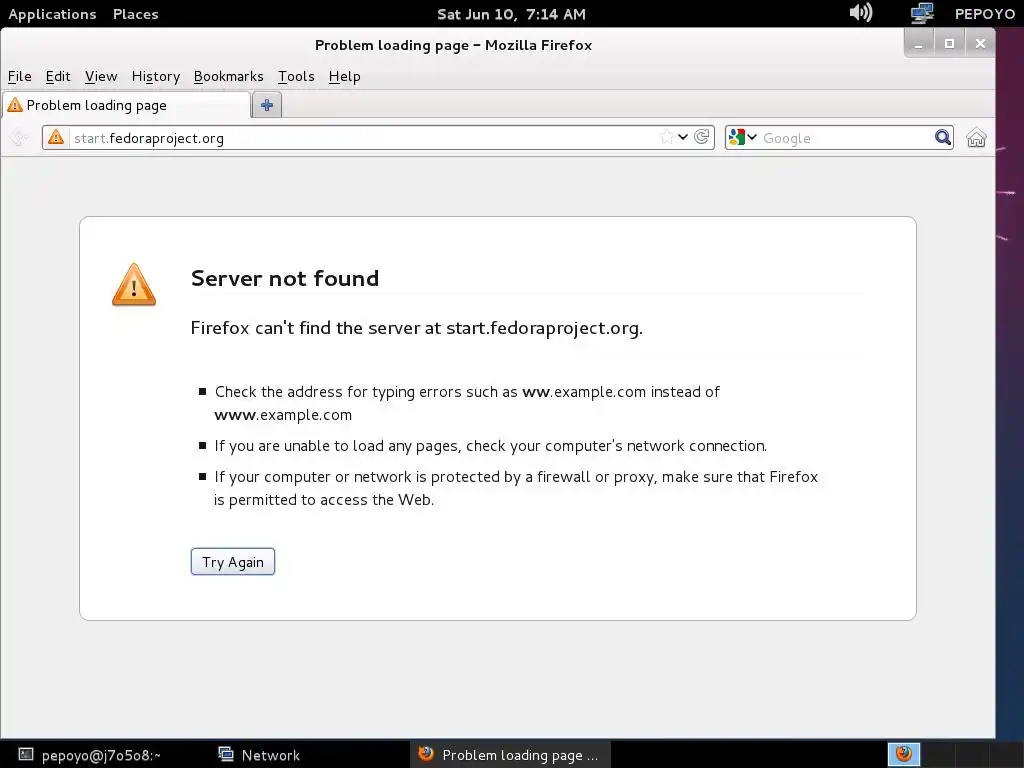Open the Help menu

(344, 76)
